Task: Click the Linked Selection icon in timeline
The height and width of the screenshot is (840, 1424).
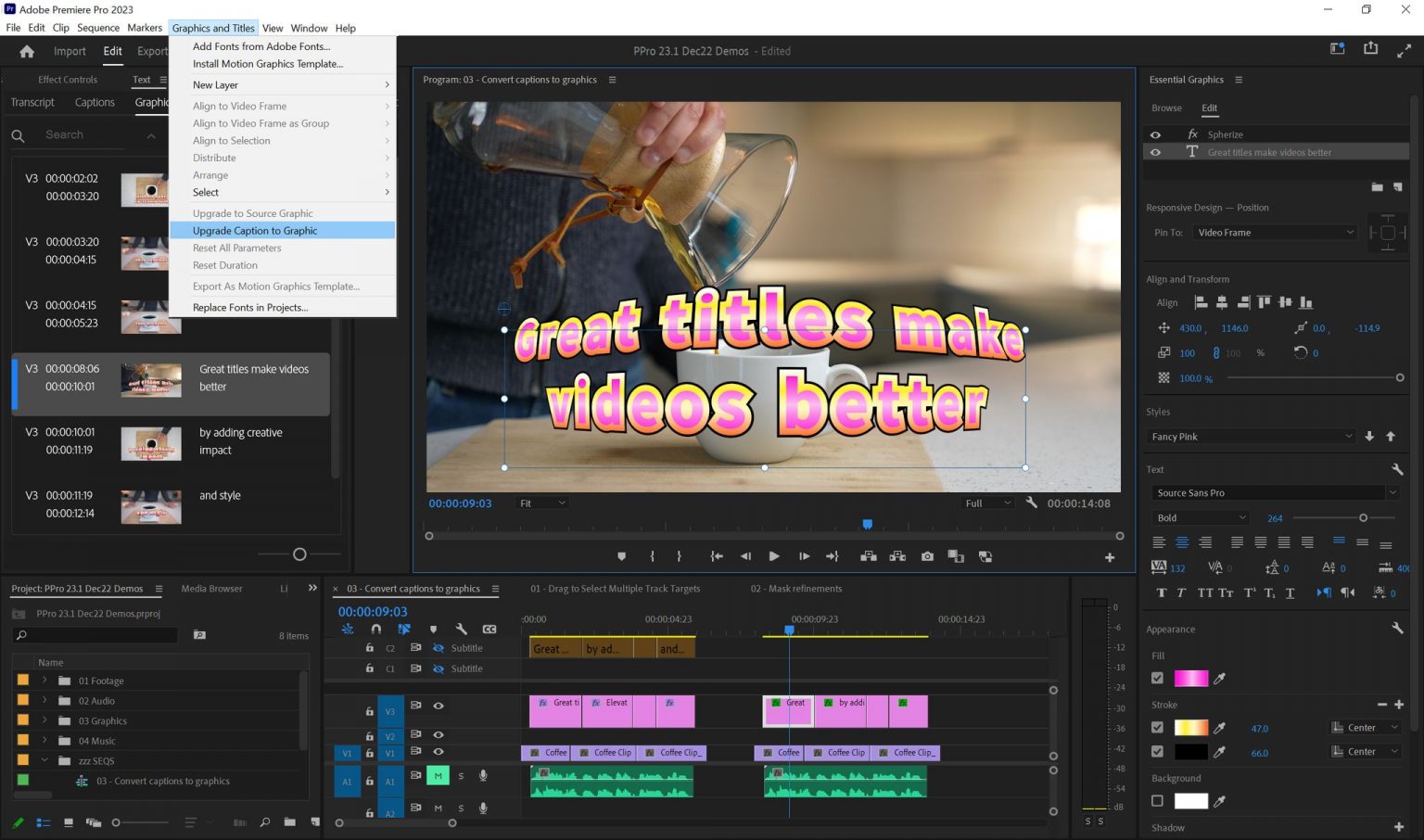Action: pyautogui.click(x=403, y=629)
